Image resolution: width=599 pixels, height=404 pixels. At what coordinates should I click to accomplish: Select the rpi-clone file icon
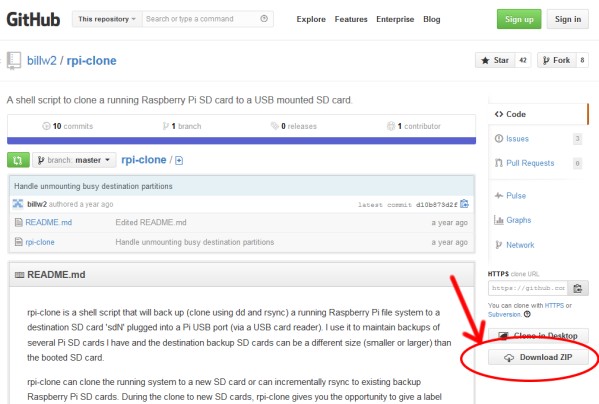pos(18,242)
